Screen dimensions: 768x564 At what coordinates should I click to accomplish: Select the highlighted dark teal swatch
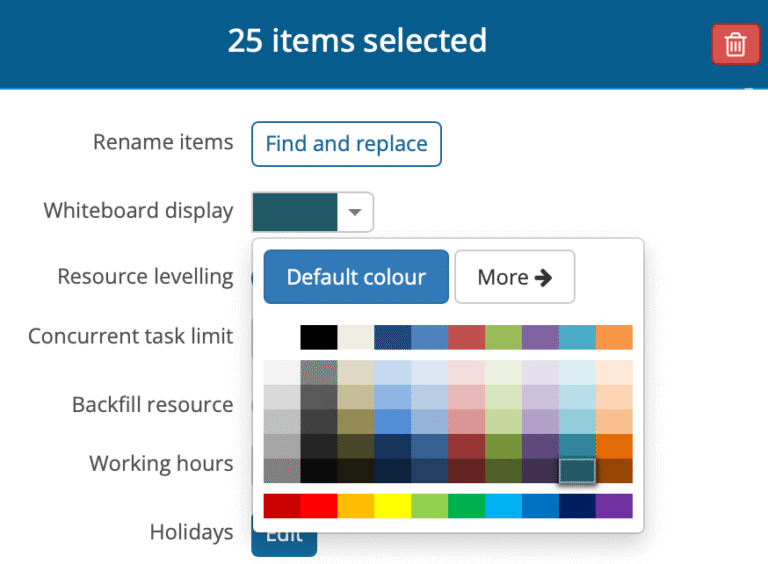pyautogui.click(x=577, y=470)
